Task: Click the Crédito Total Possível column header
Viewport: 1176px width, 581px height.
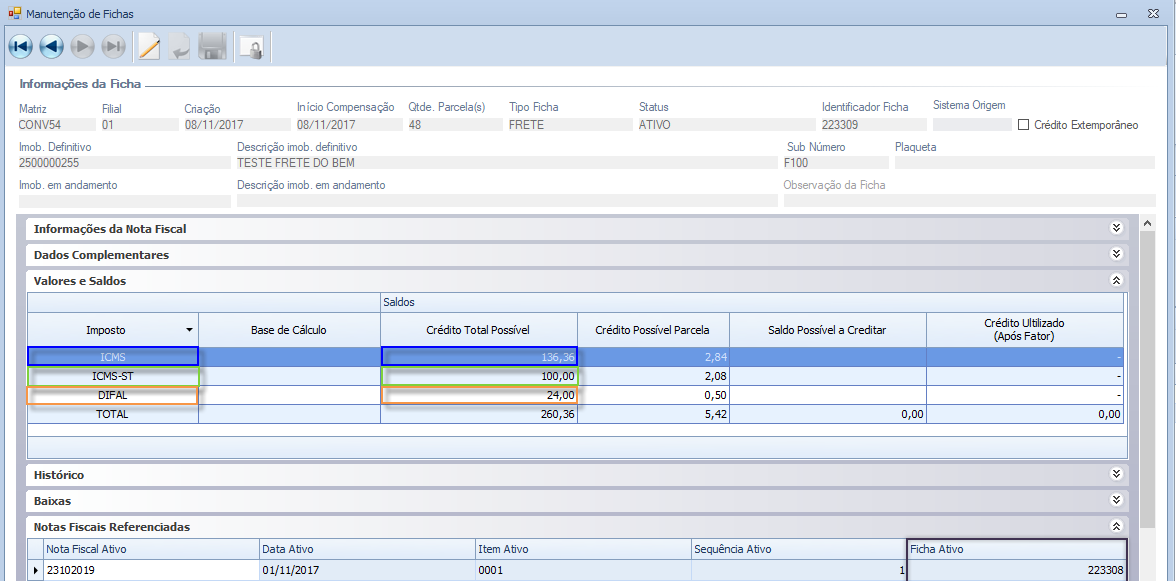Action: click(x=478, y=330)
